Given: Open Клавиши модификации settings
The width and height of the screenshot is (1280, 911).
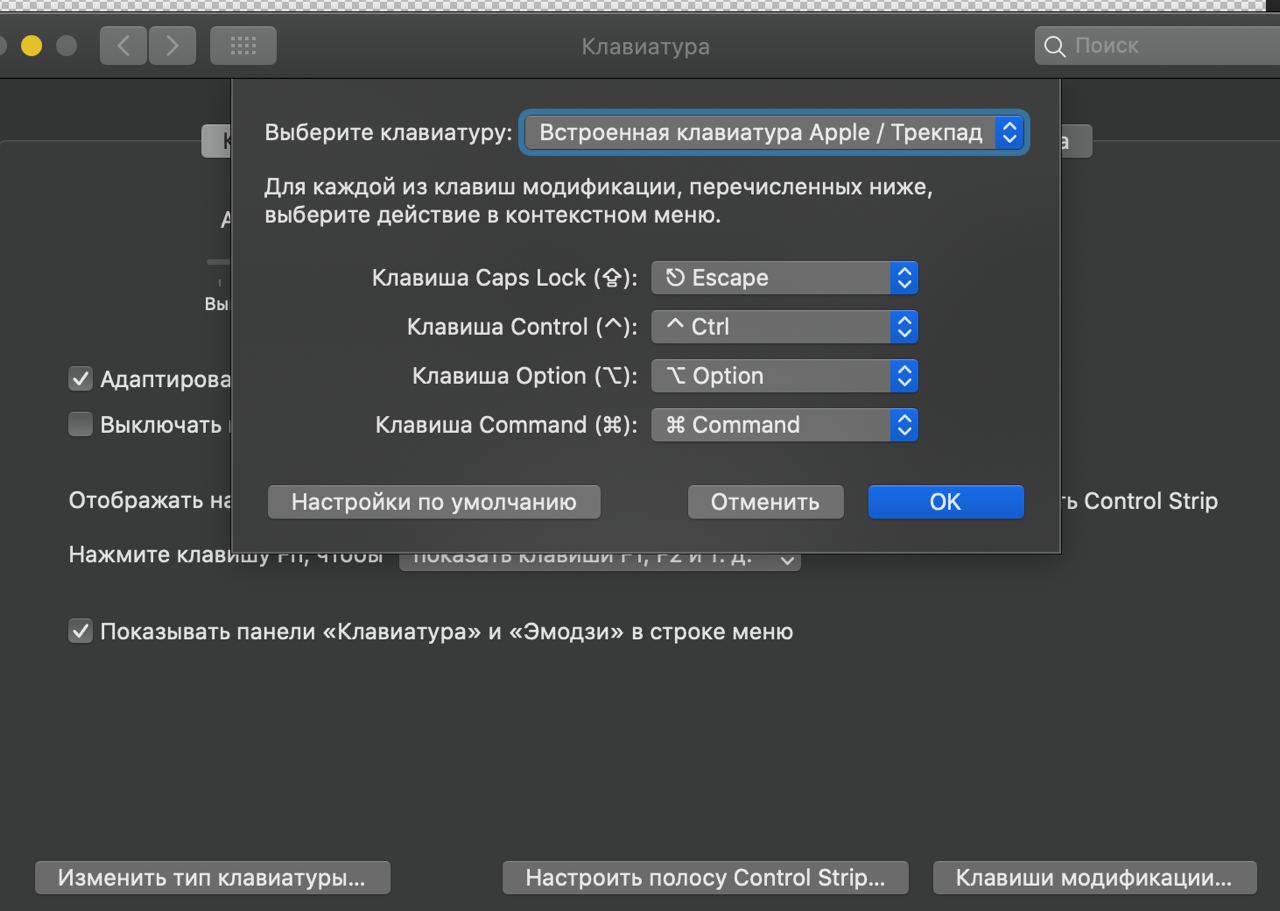Looking at the screenshot, I should [1094, 878].
